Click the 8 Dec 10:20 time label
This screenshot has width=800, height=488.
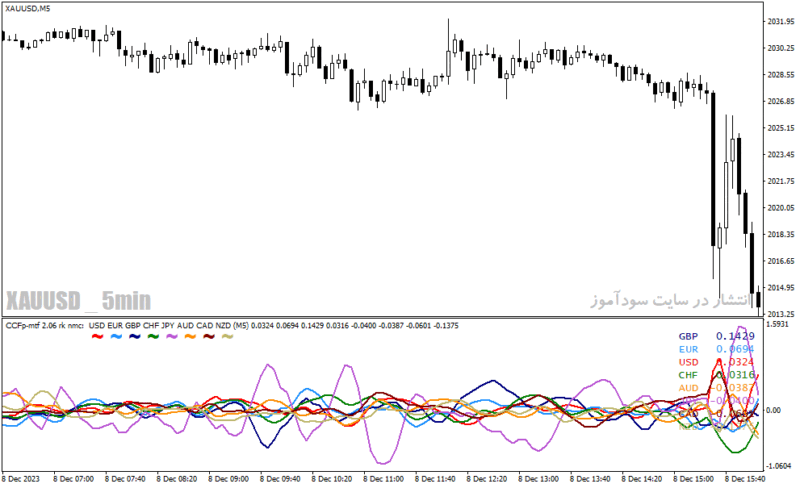click(332, 479)
